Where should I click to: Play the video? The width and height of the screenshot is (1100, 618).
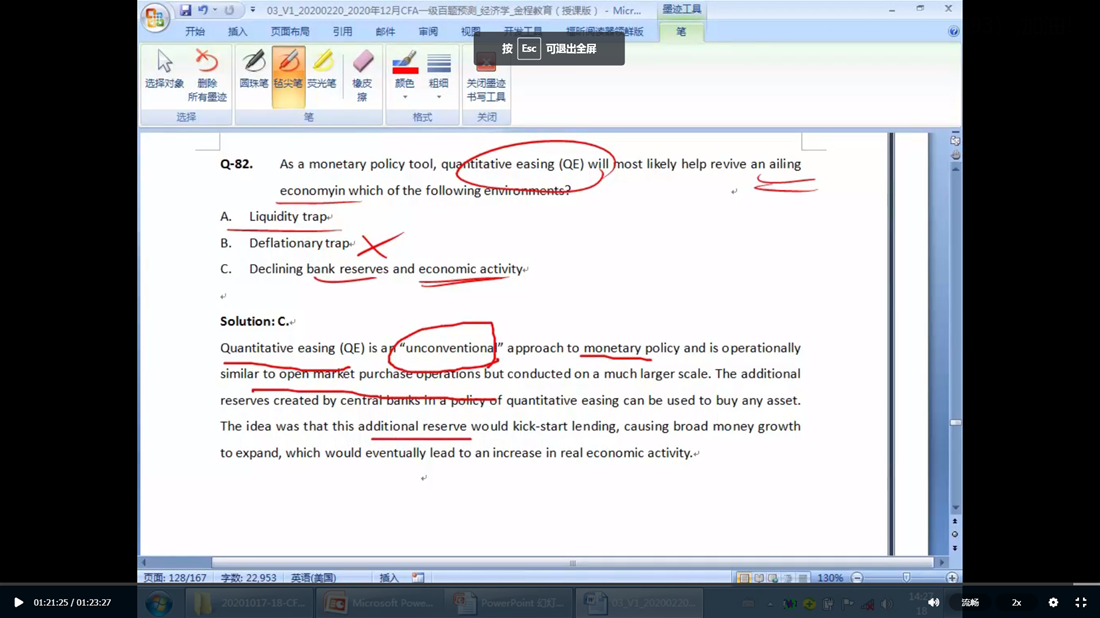pos(18,603)
